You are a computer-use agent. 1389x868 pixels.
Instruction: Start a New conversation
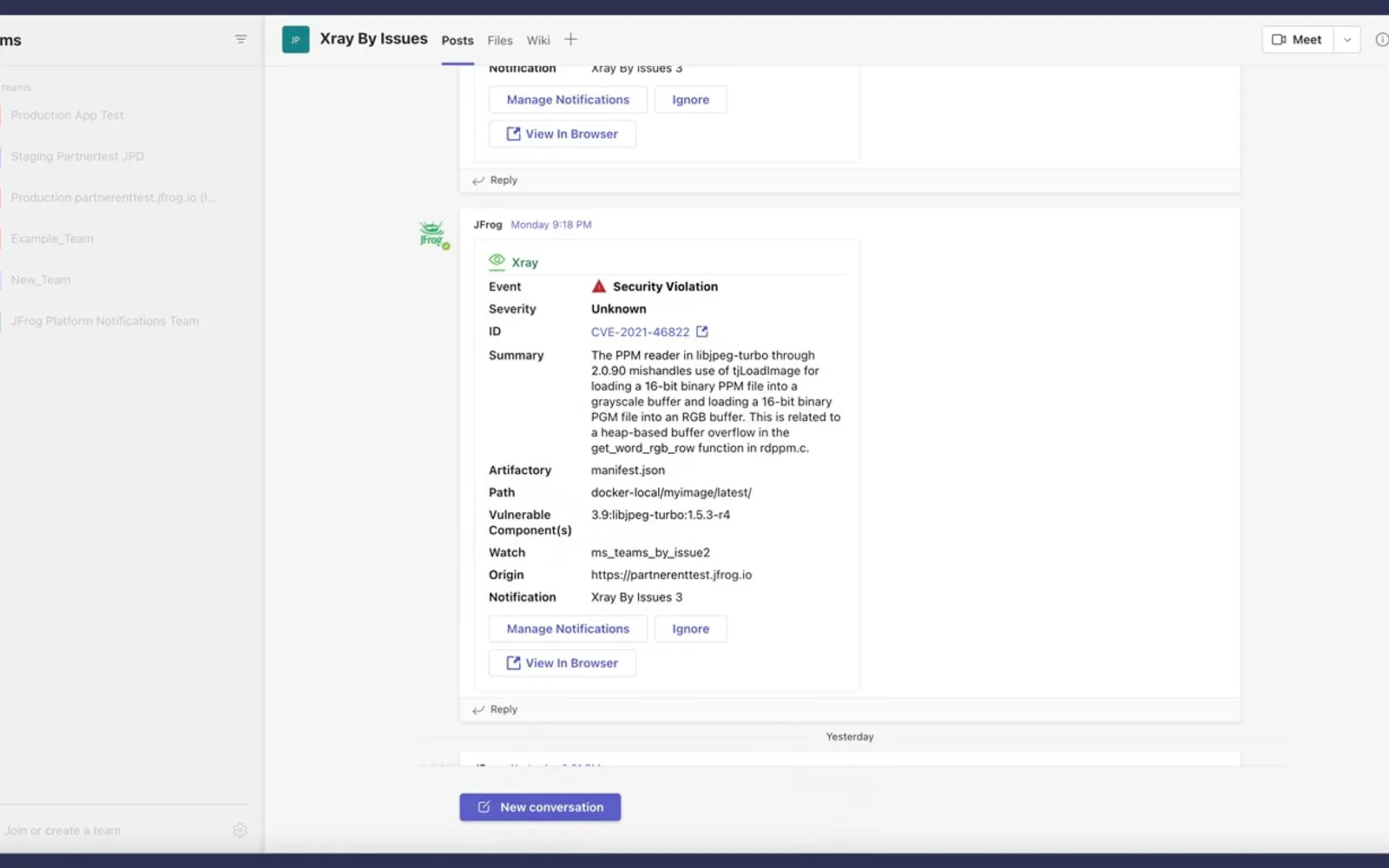pyautogui.click(x=540, y=807)
